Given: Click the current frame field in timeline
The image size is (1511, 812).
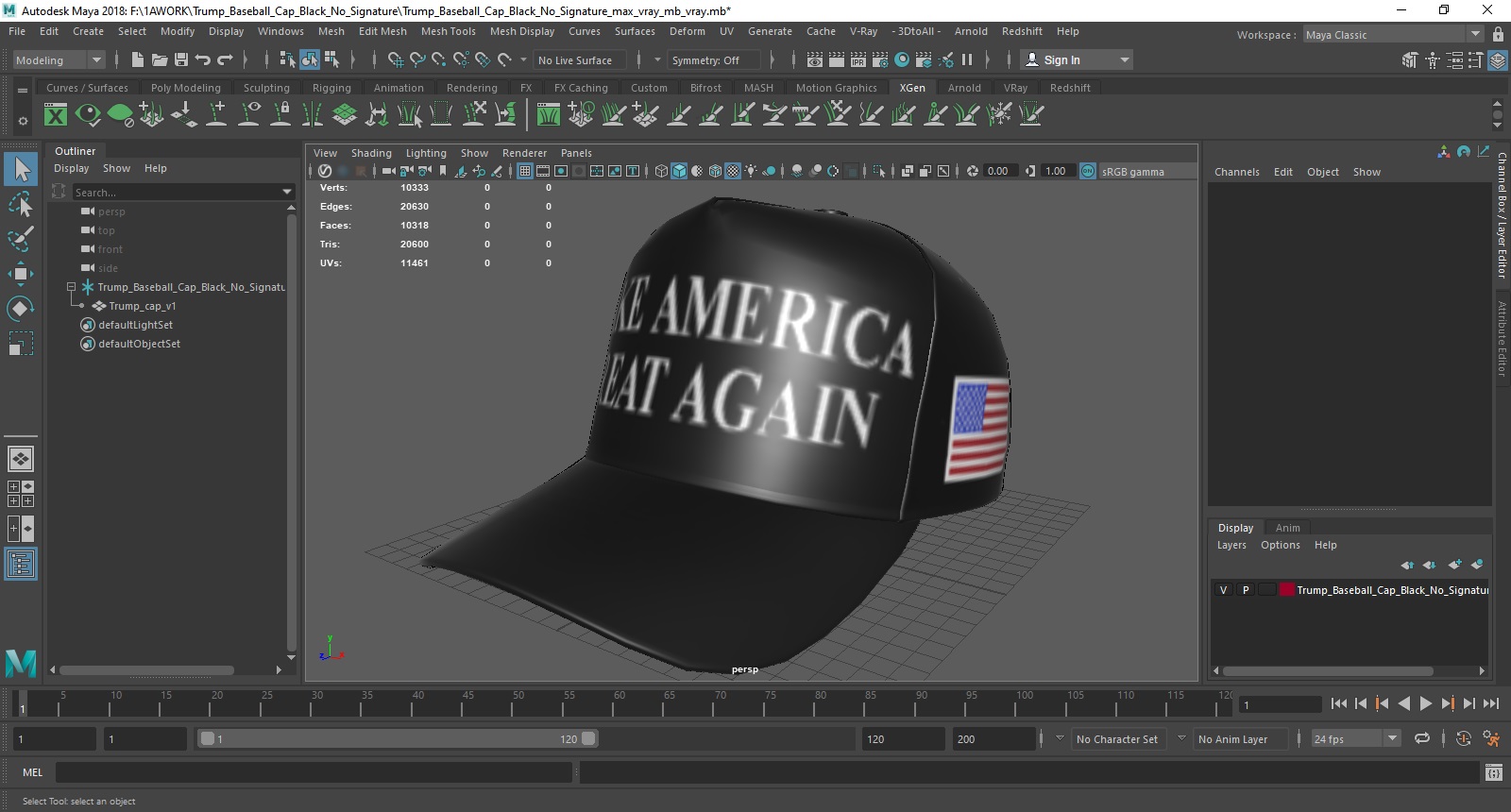Looking at the screenshot, I should (1279, 704).
